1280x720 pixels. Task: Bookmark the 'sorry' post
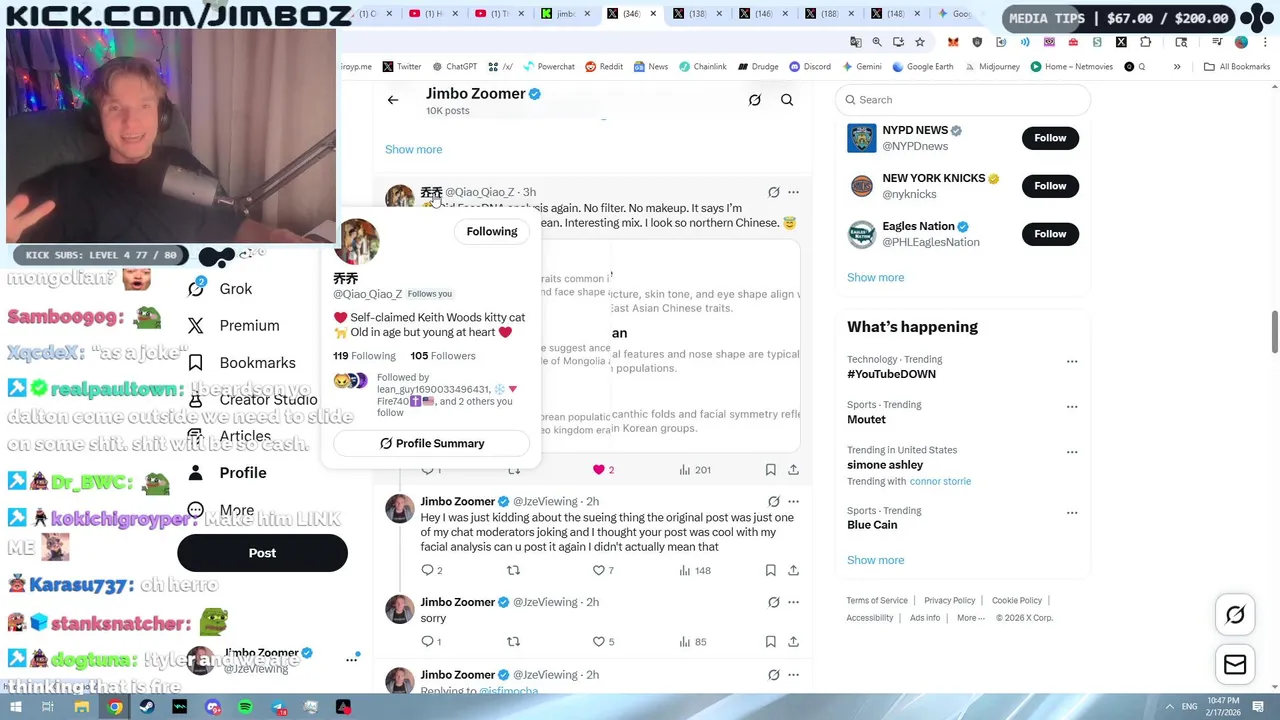click(770, 641)
